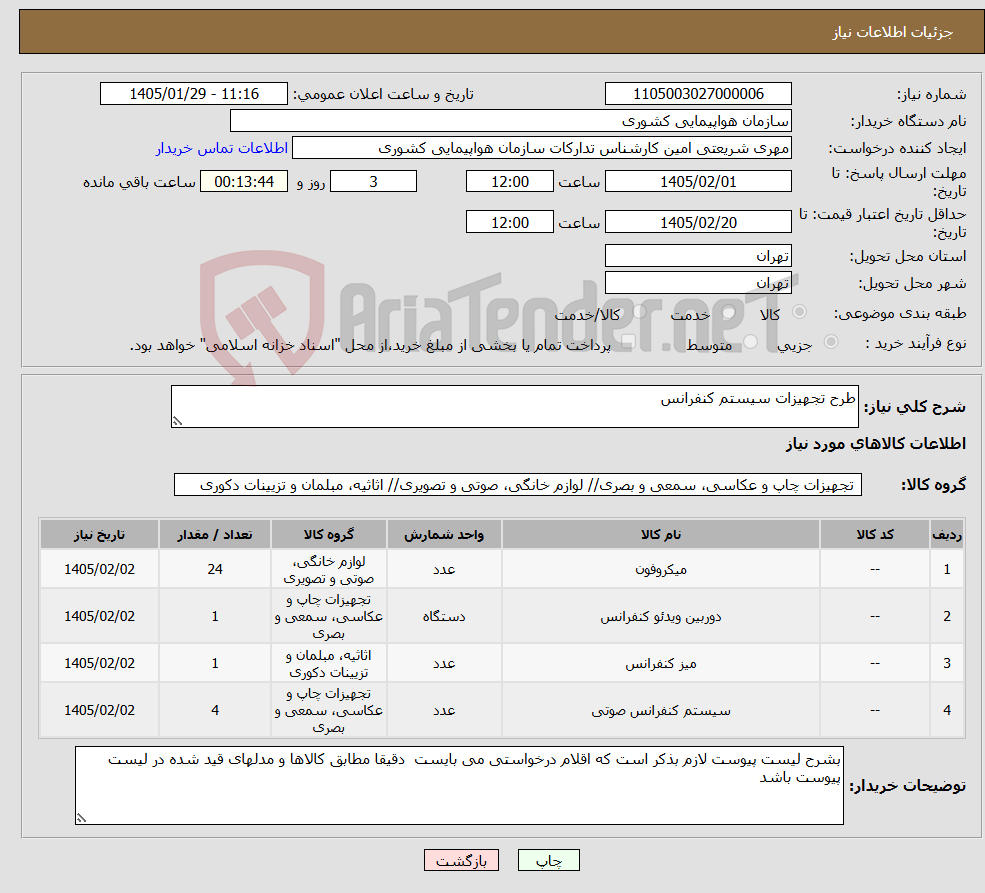
Task: Click the response deadline date 1405/02/01
Action: coord(698,181)
